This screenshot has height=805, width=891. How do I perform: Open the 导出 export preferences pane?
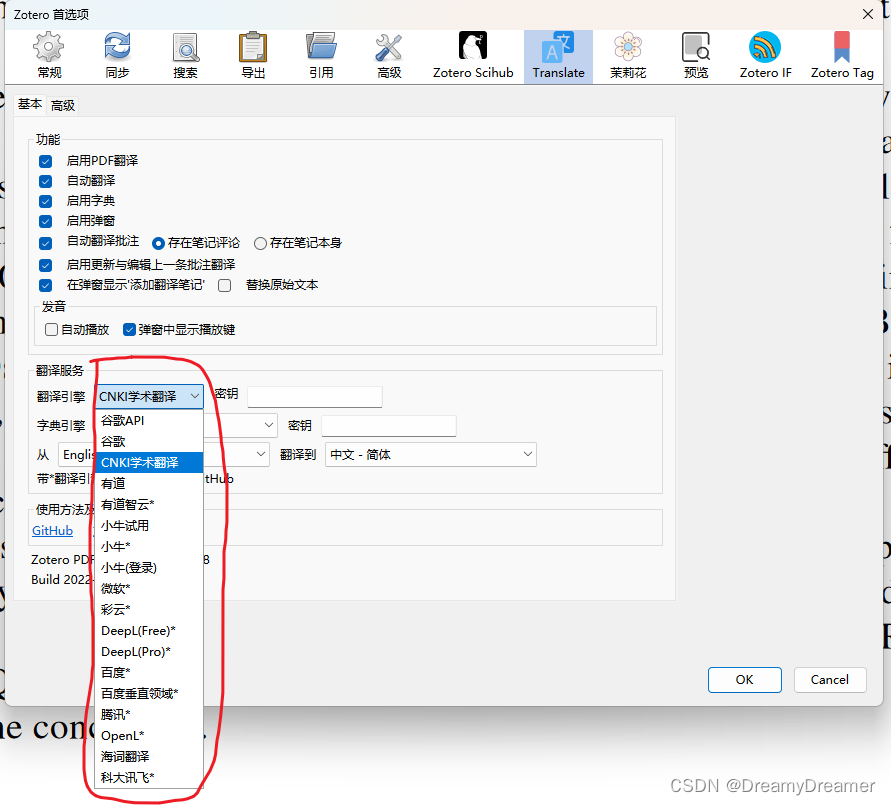[x=253, y=56]
